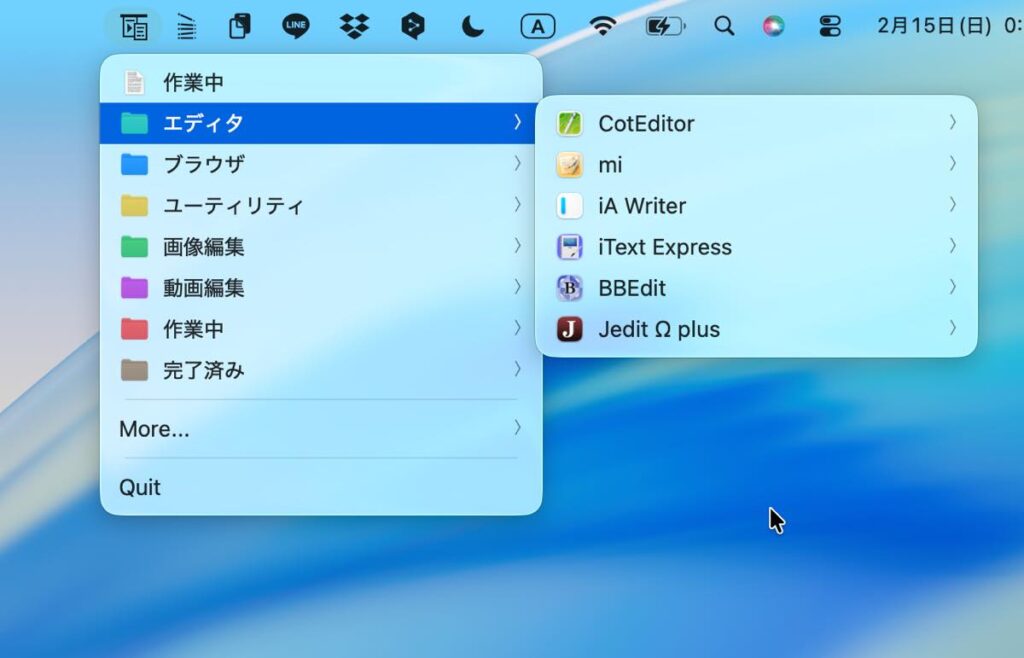Click the mi editor app icon

coord(569,165)
